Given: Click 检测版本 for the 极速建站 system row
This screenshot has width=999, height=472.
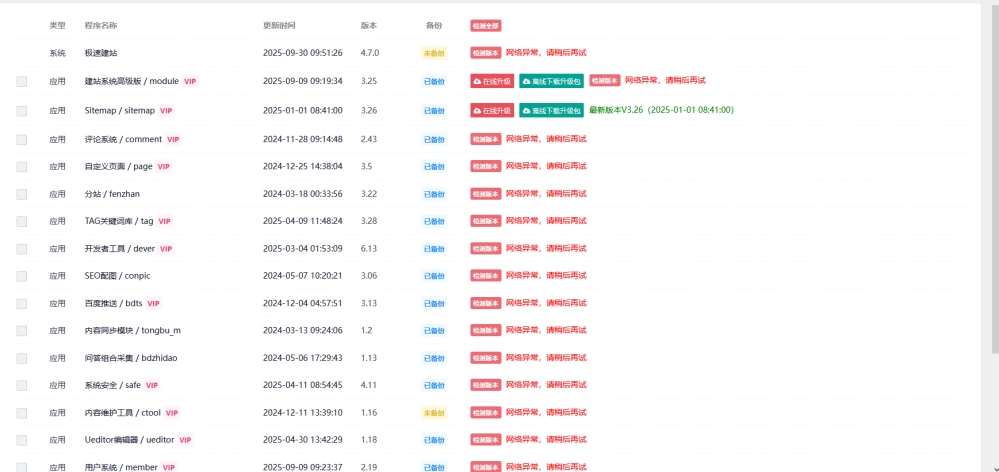Looking at the screenshot, I should click(485, 53).
